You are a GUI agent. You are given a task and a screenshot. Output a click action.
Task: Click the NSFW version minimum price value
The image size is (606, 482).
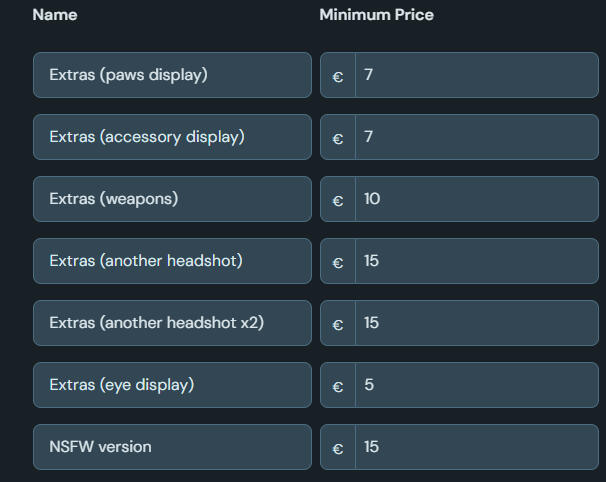tap(476, 447)
